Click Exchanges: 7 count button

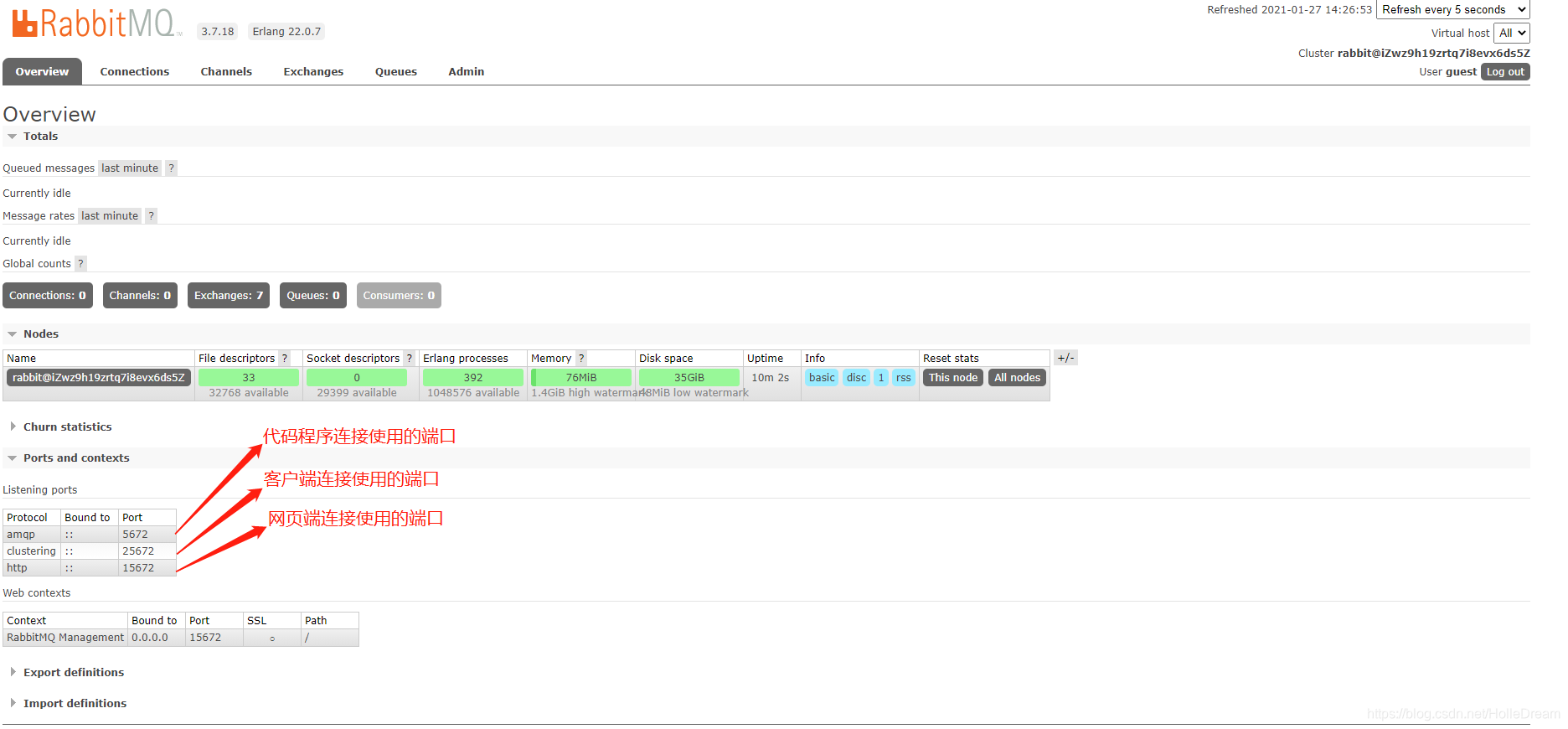(229, 295)
